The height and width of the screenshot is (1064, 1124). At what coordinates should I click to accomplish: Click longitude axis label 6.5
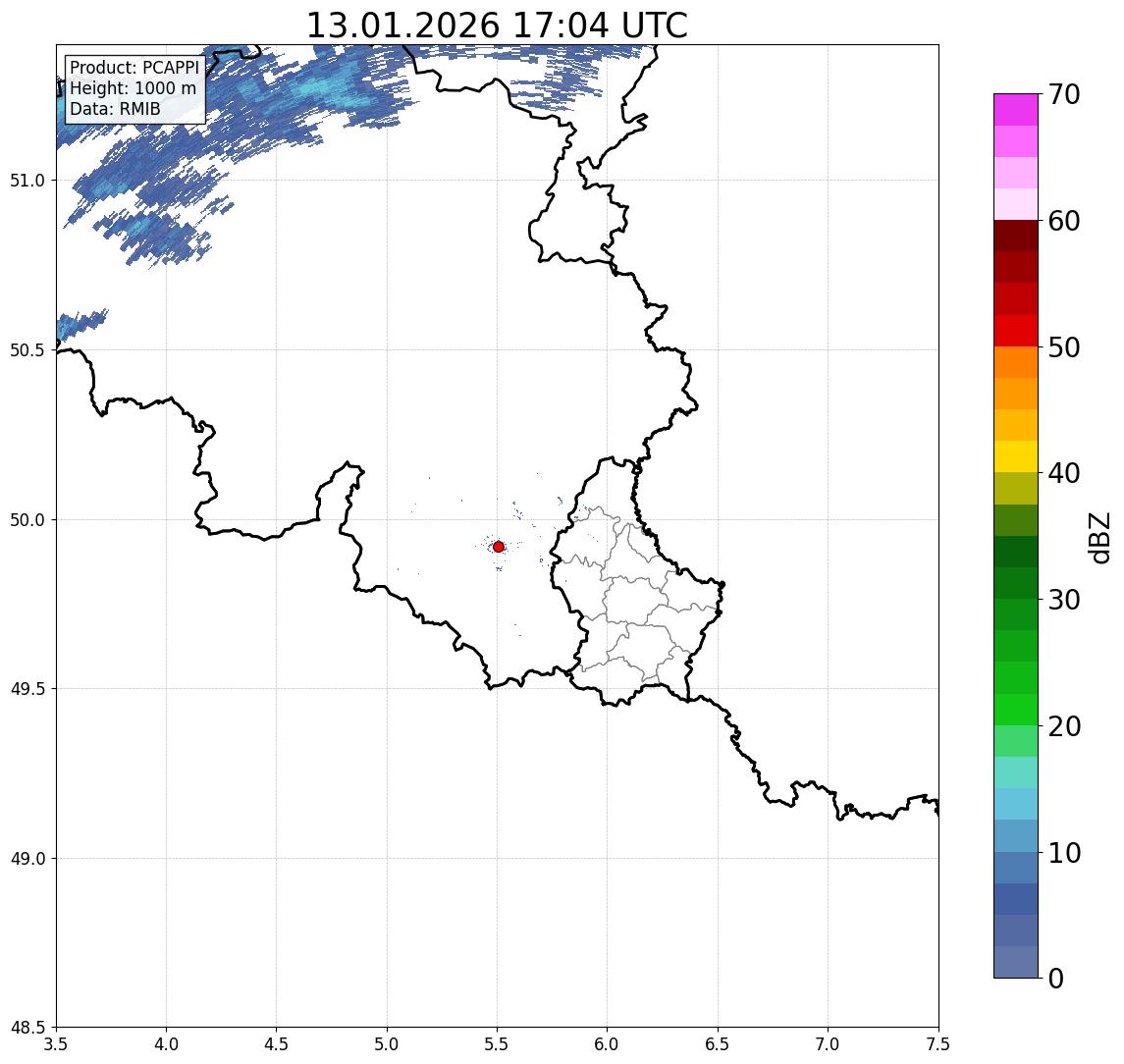[x=718, y=1044]
